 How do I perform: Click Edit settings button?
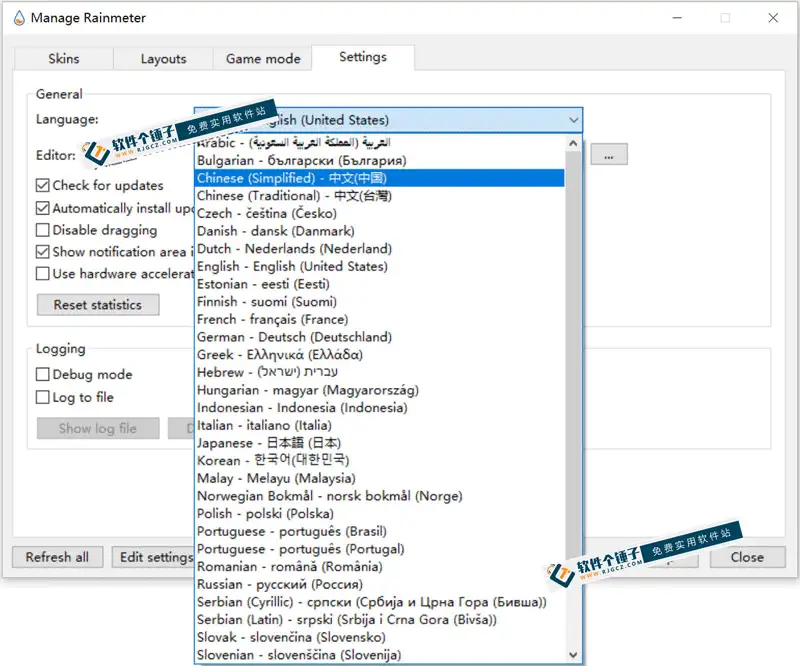pyautogui.click(x=153, y=557)
